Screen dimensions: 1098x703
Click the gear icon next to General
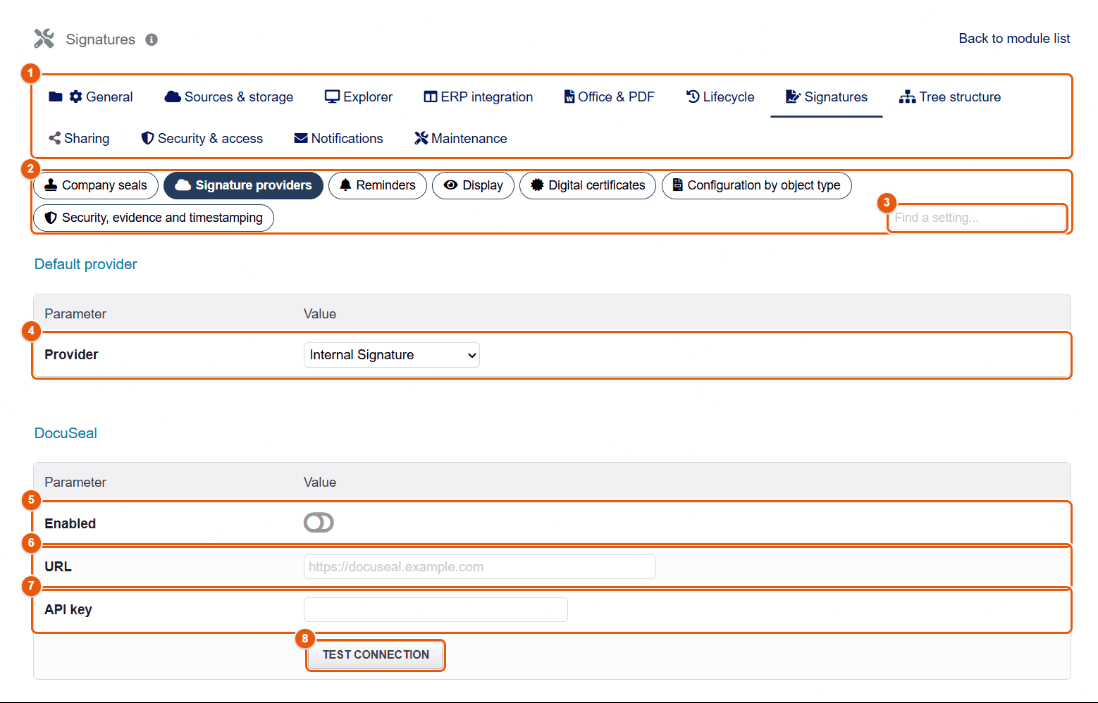click(x=76, y=97)
